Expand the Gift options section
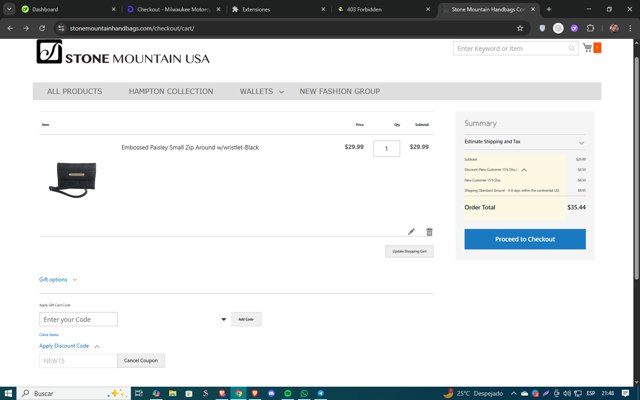Image resolution: width=640 pixels, height=400 pixels. click(x=58, y=280)
